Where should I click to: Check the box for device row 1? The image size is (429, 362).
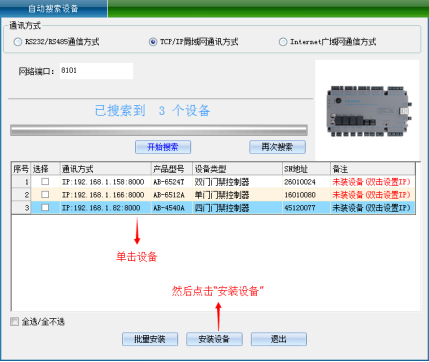pos(45,182)
